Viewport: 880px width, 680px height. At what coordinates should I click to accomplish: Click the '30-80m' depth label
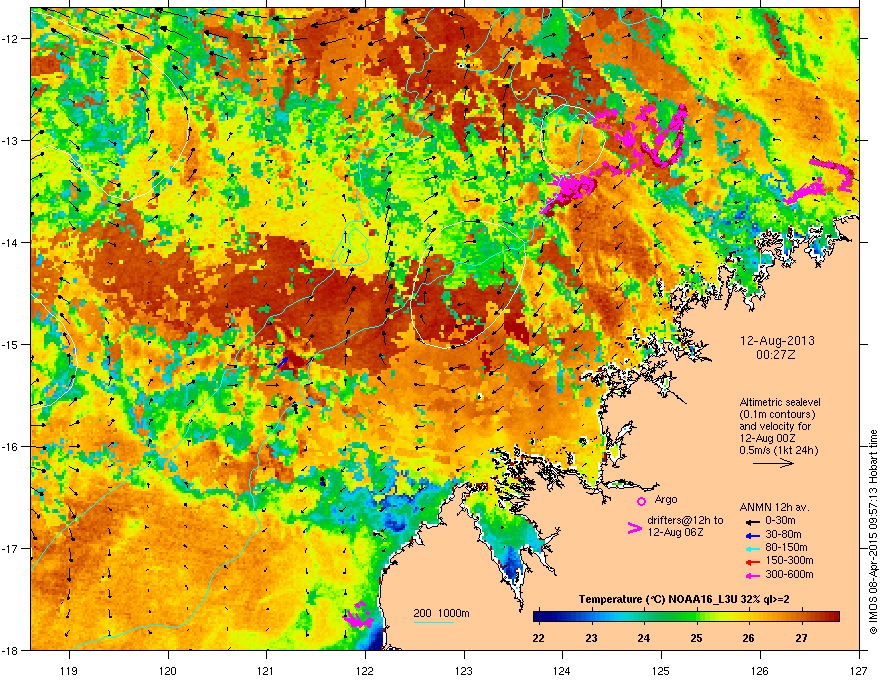pos(783,534)
